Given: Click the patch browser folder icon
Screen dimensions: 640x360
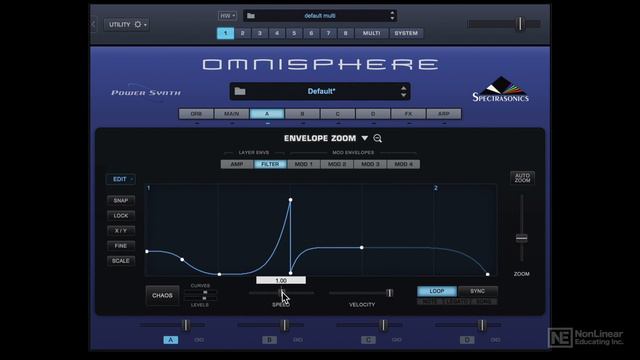Looking at the screenshot, I should 240,91.
